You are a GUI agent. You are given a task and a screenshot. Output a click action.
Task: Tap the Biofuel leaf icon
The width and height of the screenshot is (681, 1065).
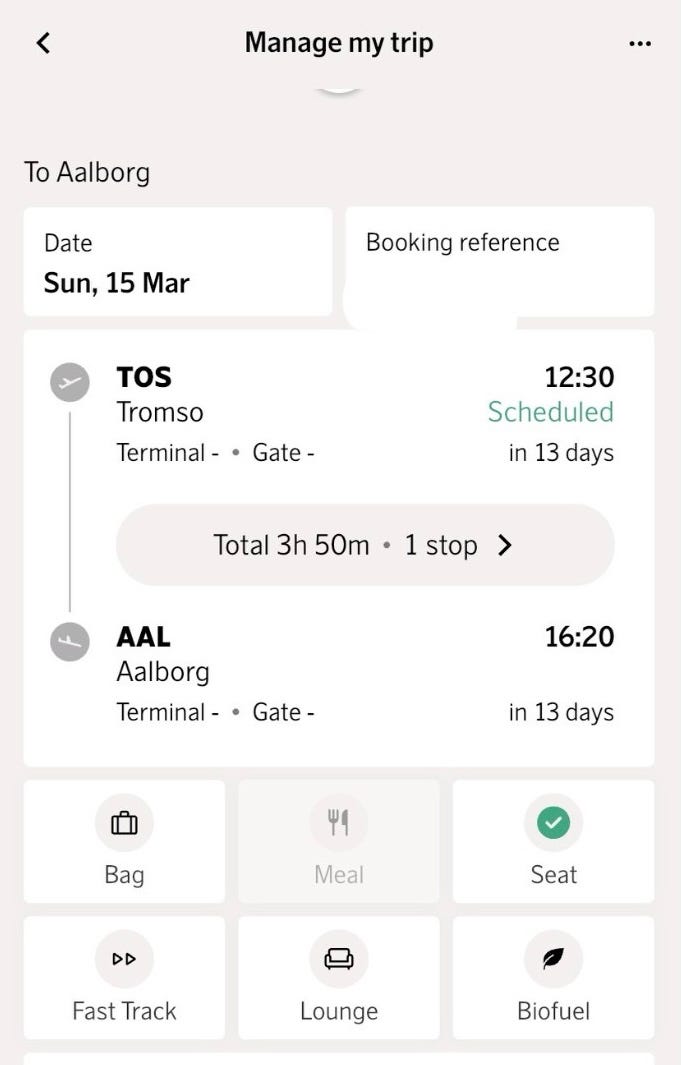pyautogui.click(x=553, y=959)
